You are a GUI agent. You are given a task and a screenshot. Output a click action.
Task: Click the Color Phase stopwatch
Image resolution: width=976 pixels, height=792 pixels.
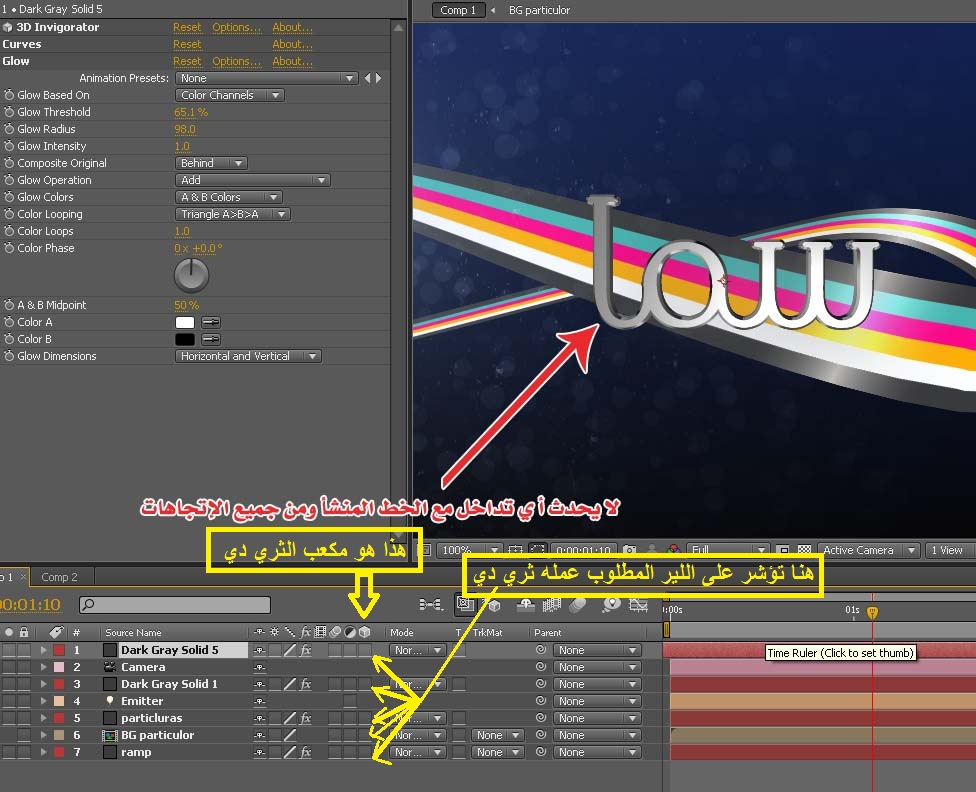click(x=9, y=248)
